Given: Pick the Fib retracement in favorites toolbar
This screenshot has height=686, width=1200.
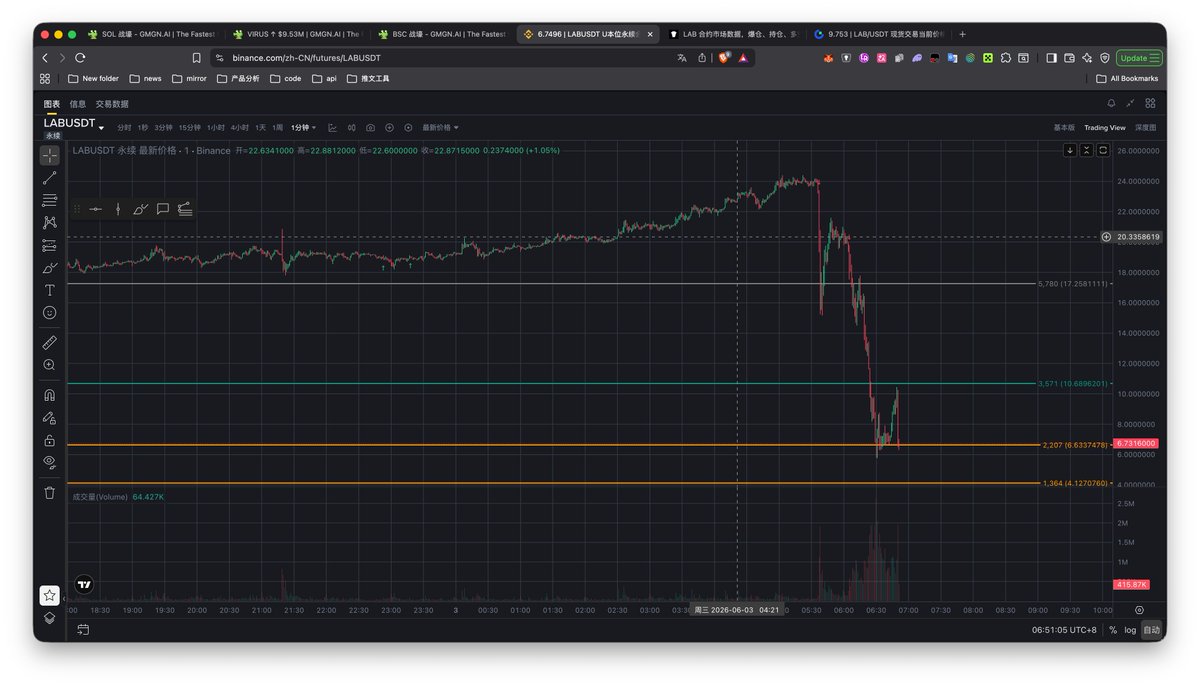Looking at the screenshot, I should click(185, 209).
